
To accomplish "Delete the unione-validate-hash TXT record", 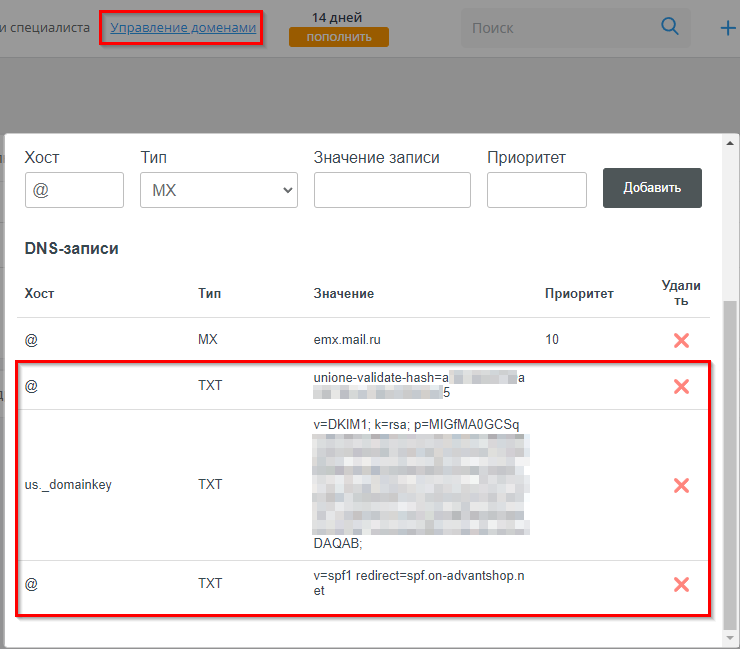I will coord(681,386).
